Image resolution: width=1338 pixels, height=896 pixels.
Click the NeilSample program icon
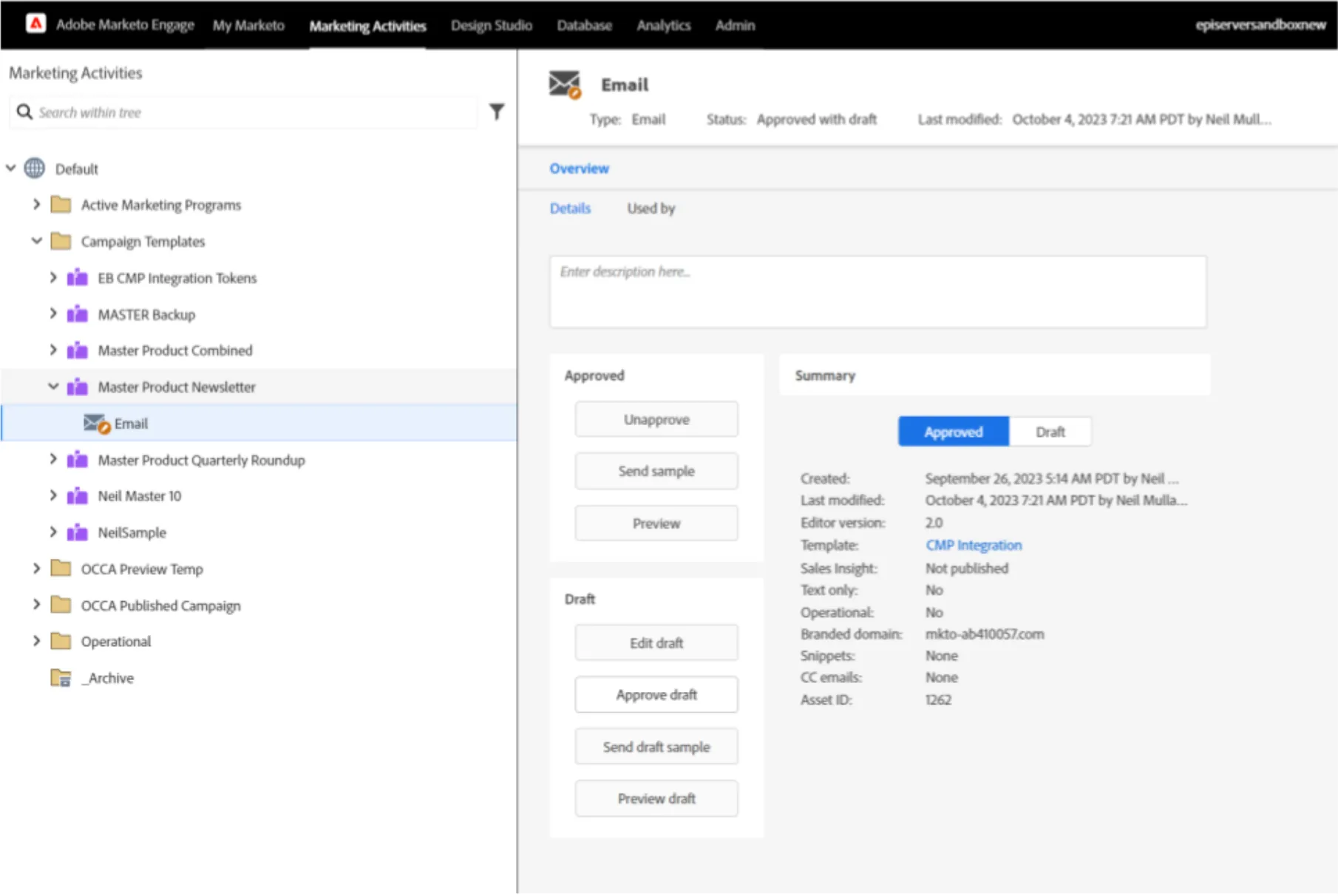[77, 532]
